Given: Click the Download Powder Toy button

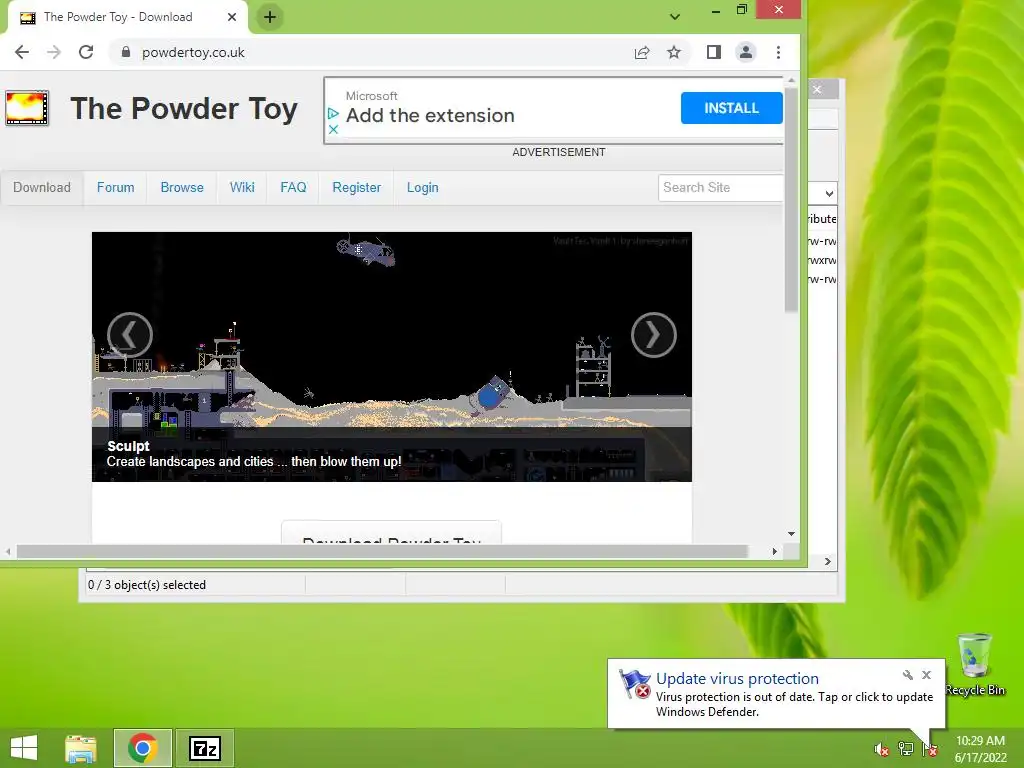Looking at the screenshot, I should click(391, 533).
